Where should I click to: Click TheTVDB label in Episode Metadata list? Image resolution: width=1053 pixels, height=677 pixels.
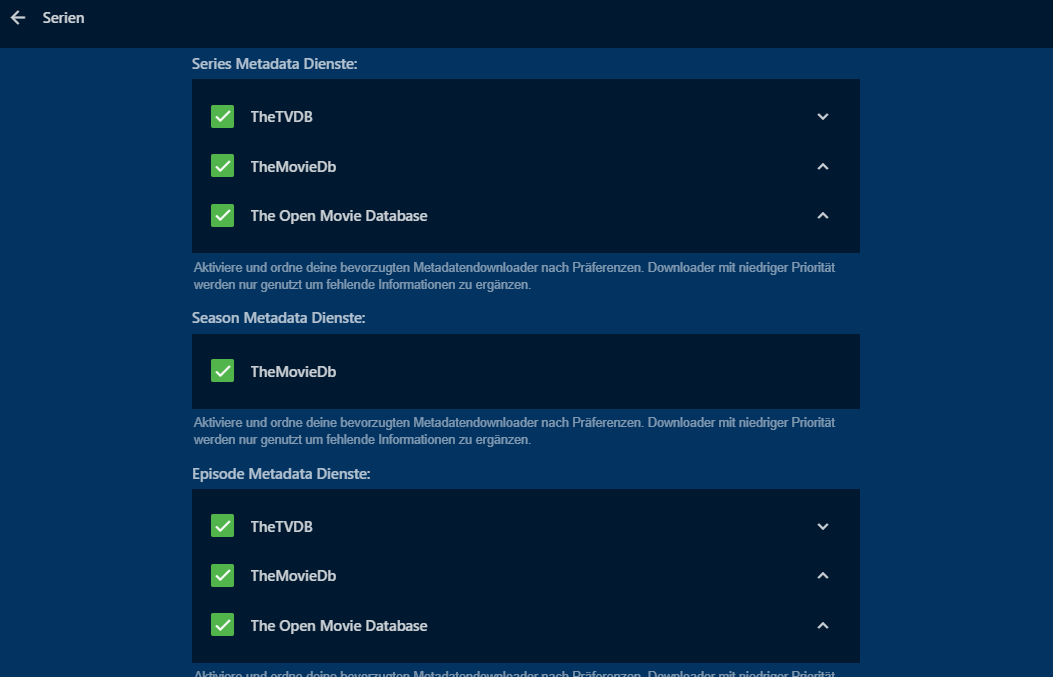pos(281,527)
